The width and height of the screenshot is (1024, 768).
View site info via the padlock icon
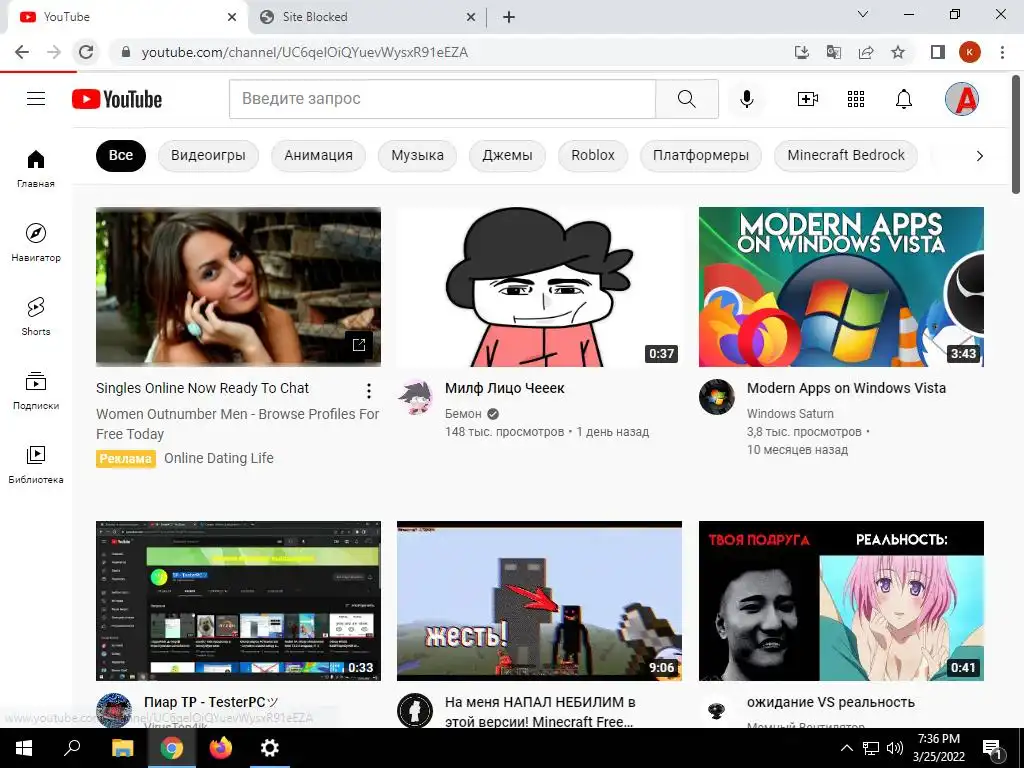[126, 52]
